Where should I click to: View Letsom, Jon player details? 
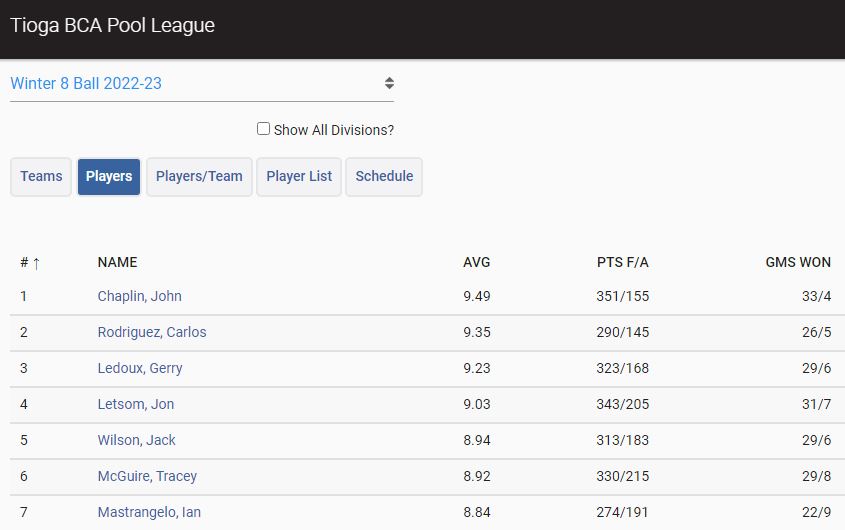coord(136,404)
